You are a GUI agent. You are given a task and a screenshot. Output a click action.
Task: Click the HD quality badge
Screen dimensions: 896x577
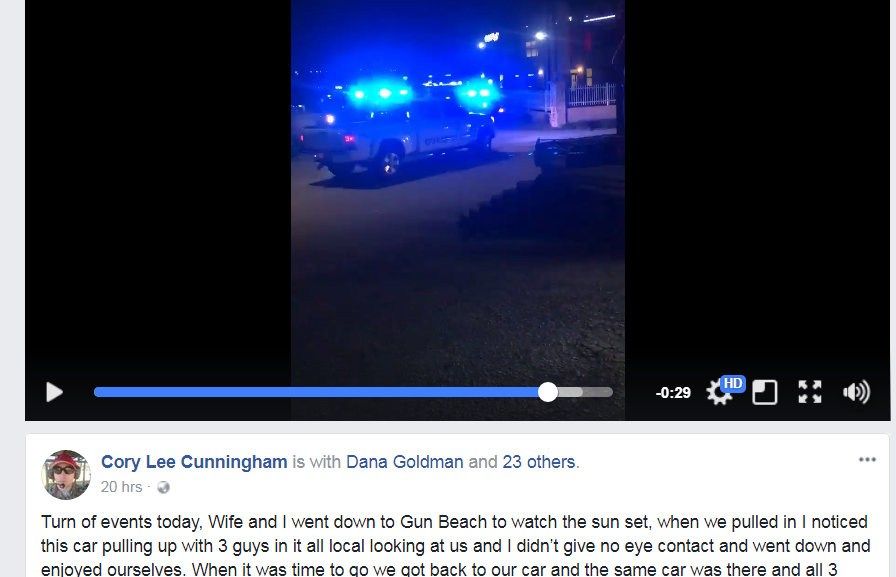pyautogui.click(x=733, y=383)
